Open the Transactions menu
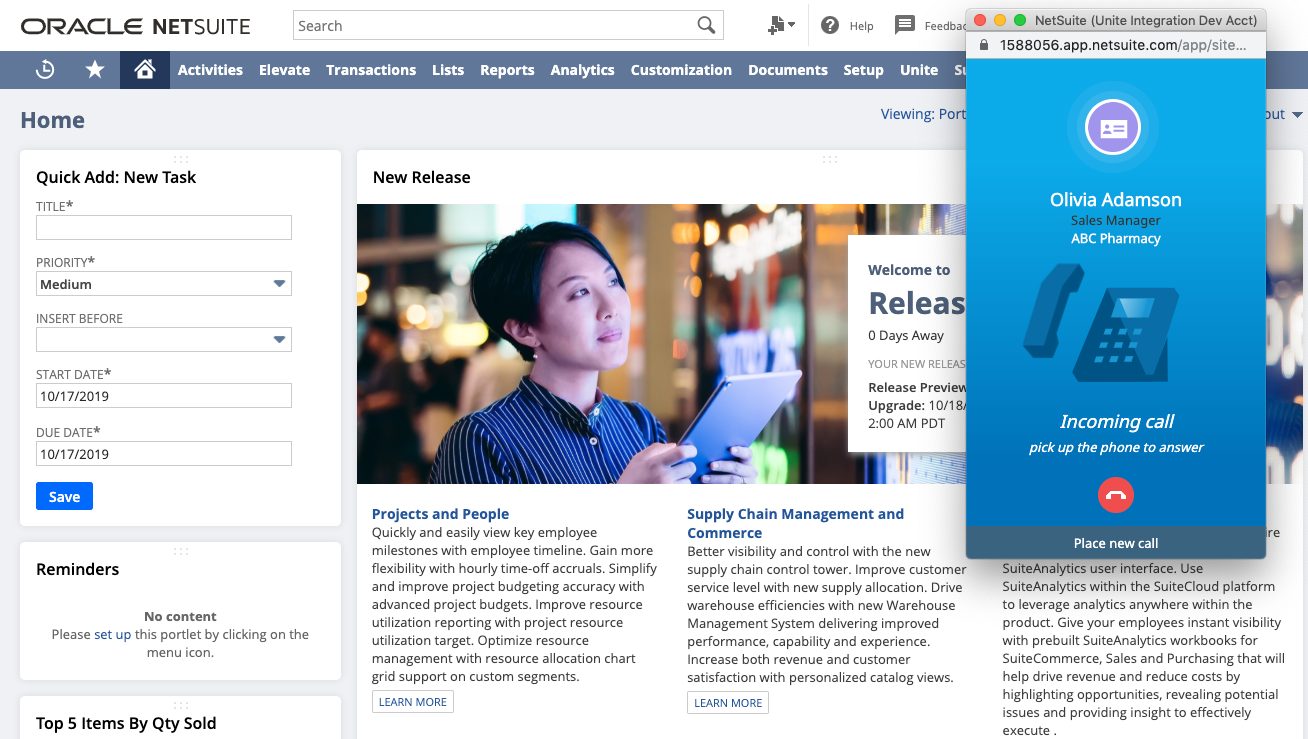The image size is (1308, 739). tap(371, 70)
